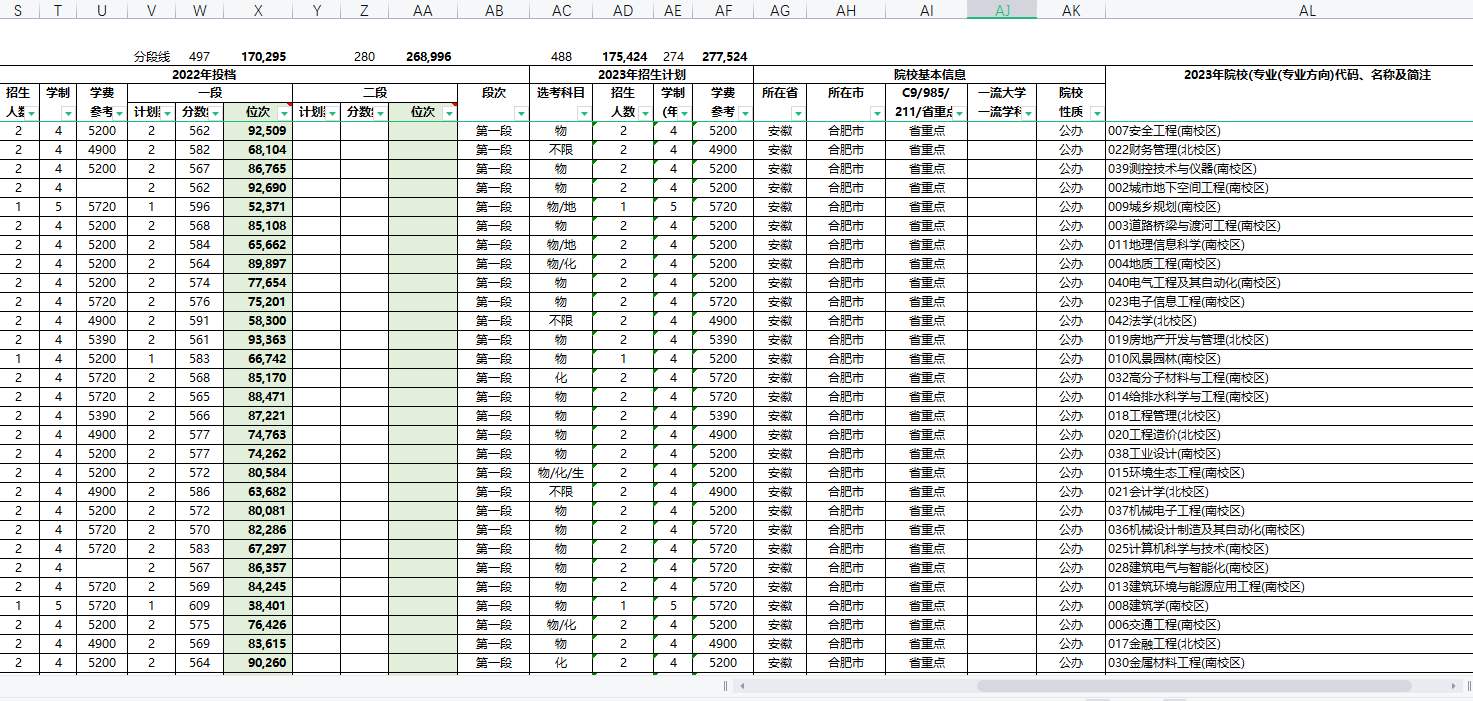Open filter dropdown for column S 招生人数
Image resolution: width=1473 pixels, height=701 pixels.
(32, 113)
